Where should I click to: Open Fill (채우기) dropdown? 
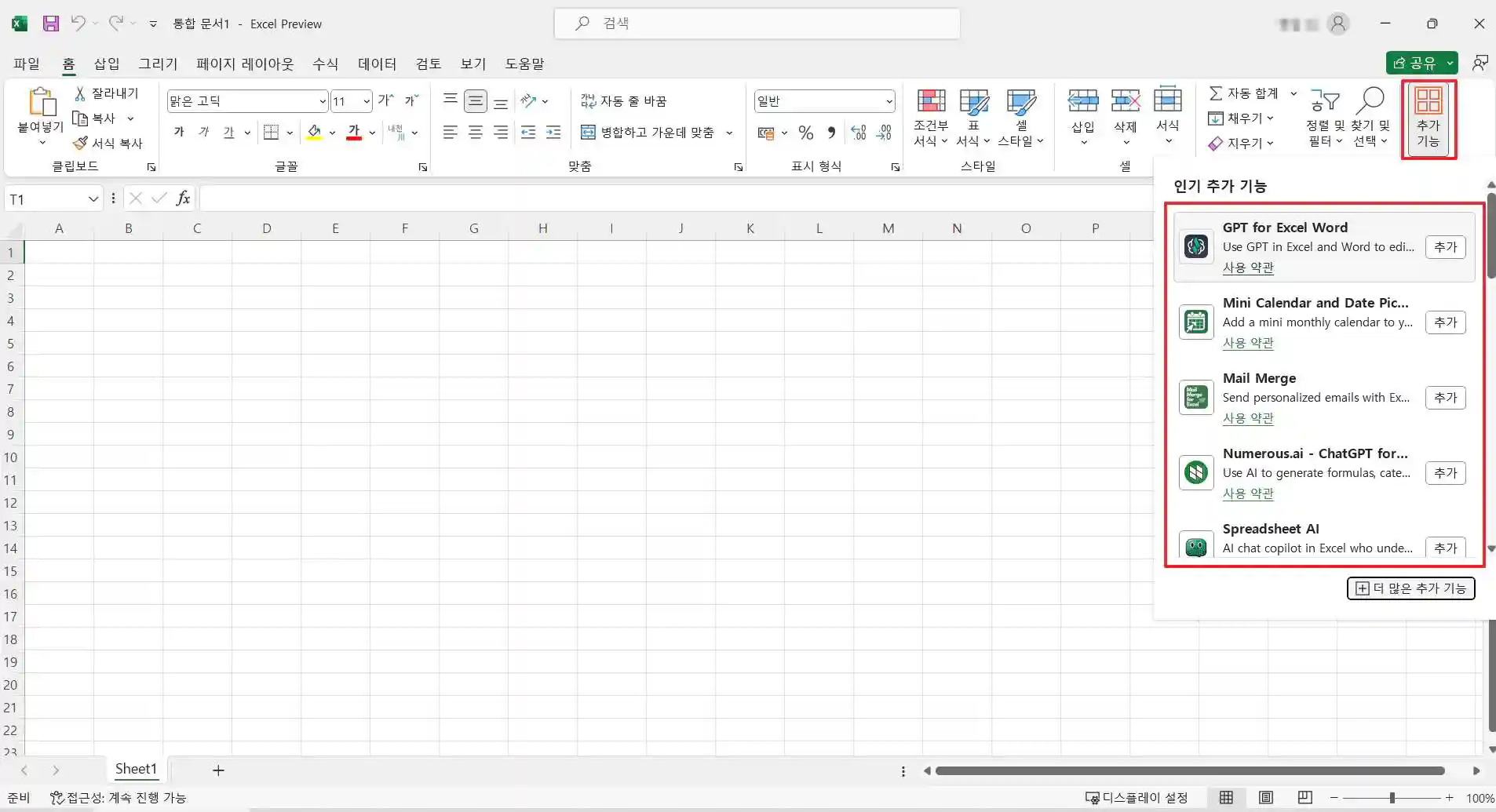click(1241, 118)
